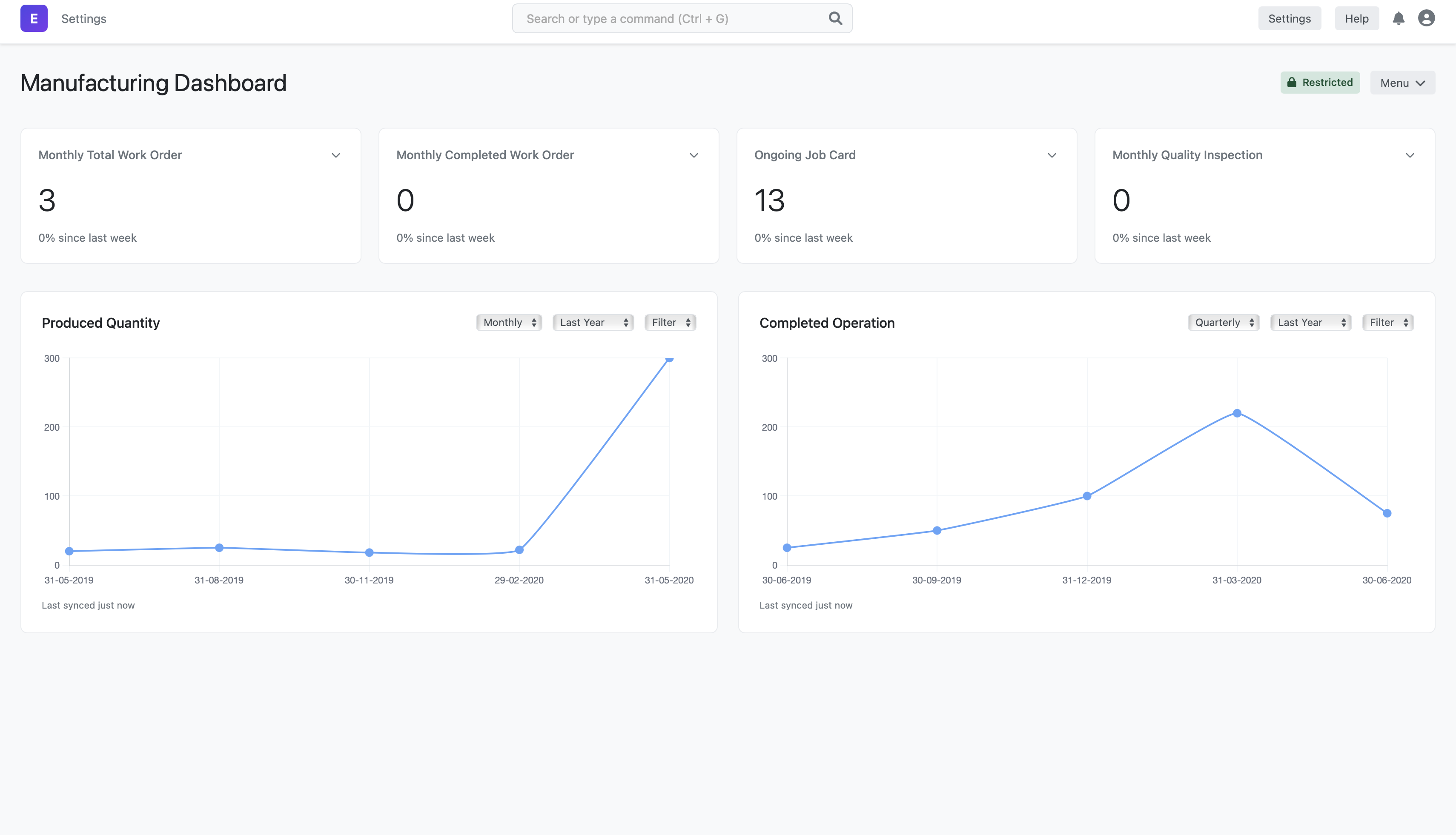Open the Monthly interval dropdown on Produced Quantity

point(509,322)
